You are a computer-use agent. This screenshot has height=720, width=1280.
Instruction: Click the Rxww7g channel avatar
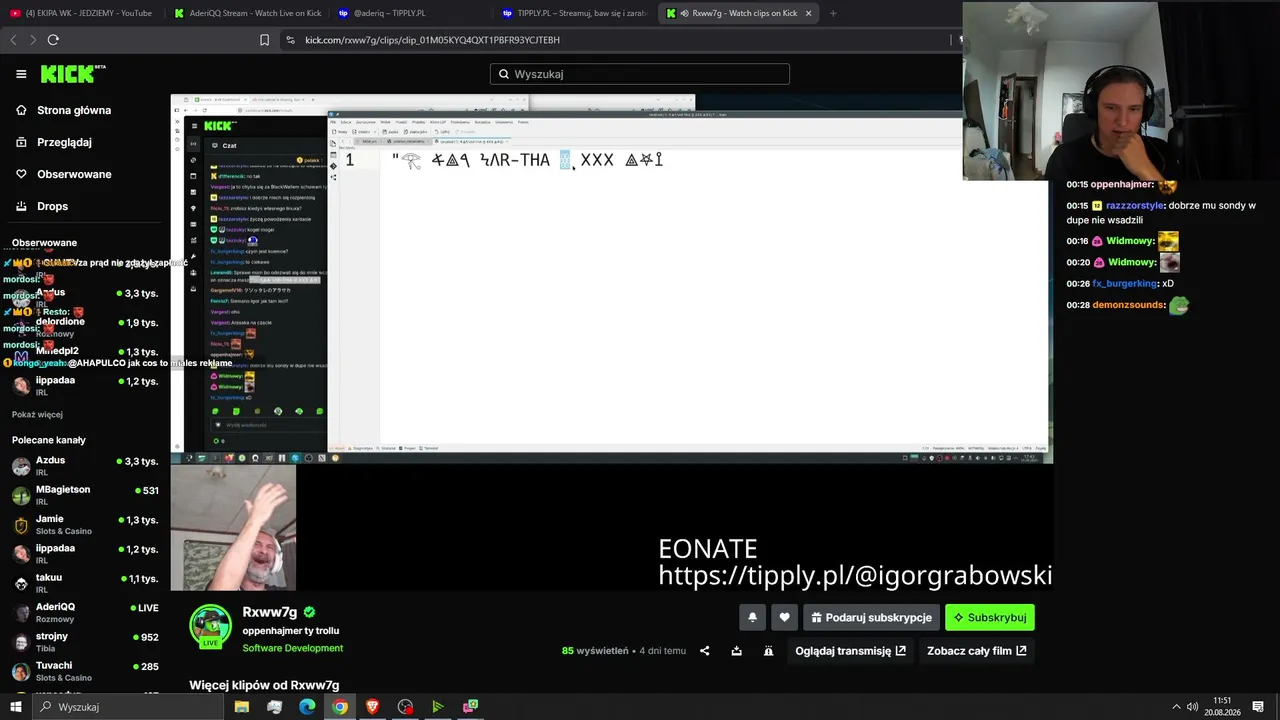211,626
